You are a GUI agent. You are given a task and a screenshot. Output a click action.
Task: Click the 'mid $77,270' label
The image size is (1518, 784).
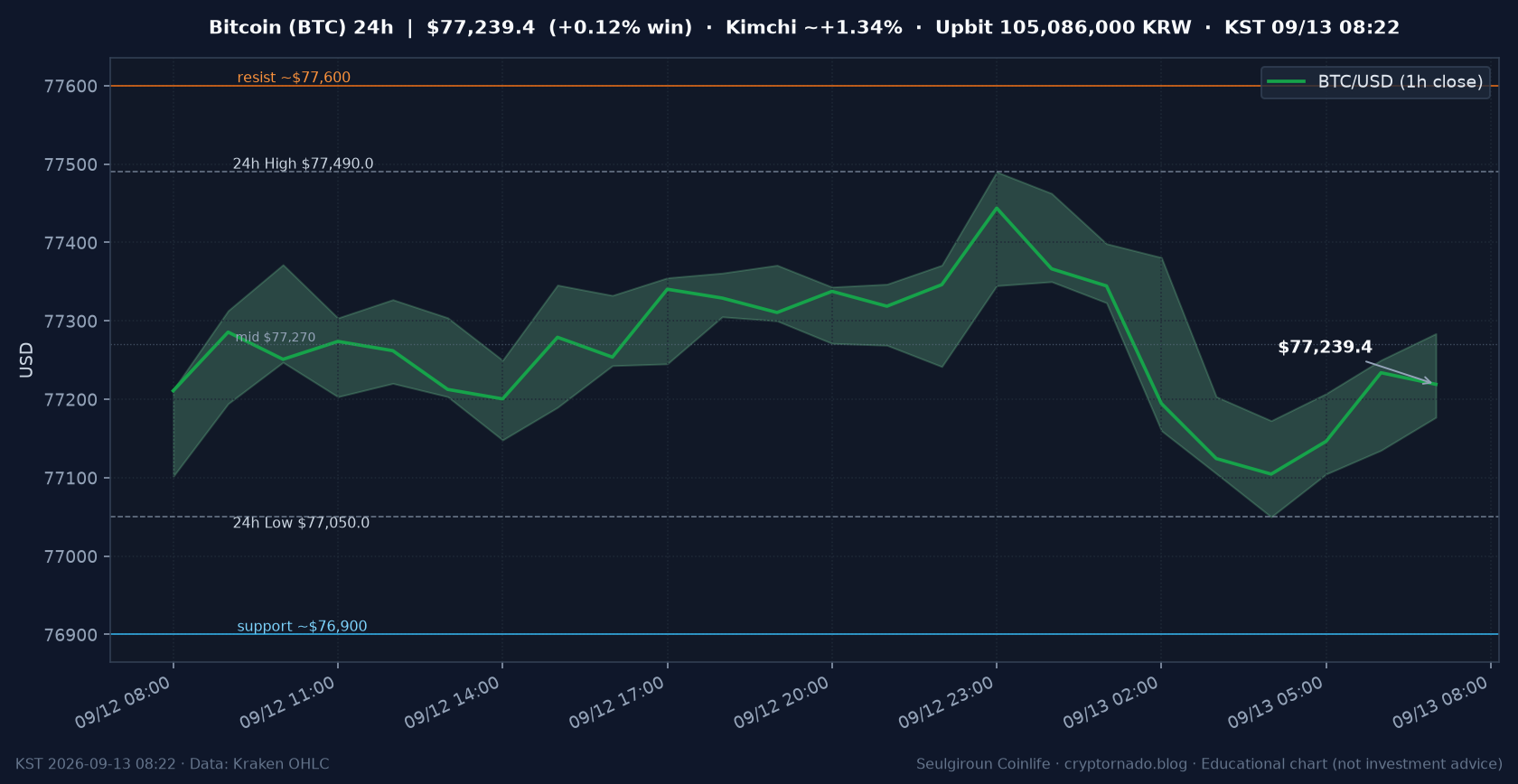tap(276, 337)
